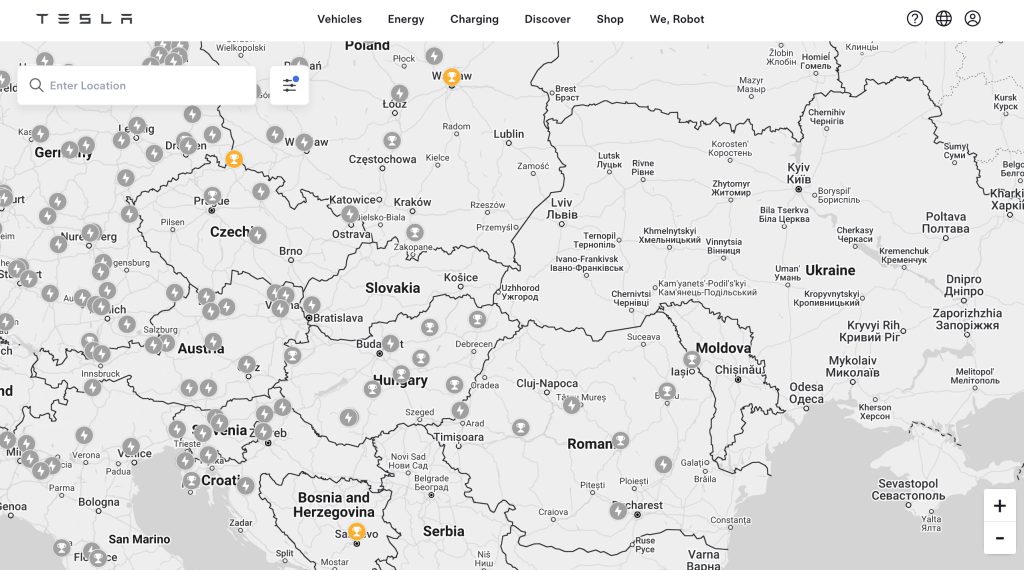Select the supercharger marker near Târgu Mureș
Viewport: 1024px width, 570px height.
point(572,405)
